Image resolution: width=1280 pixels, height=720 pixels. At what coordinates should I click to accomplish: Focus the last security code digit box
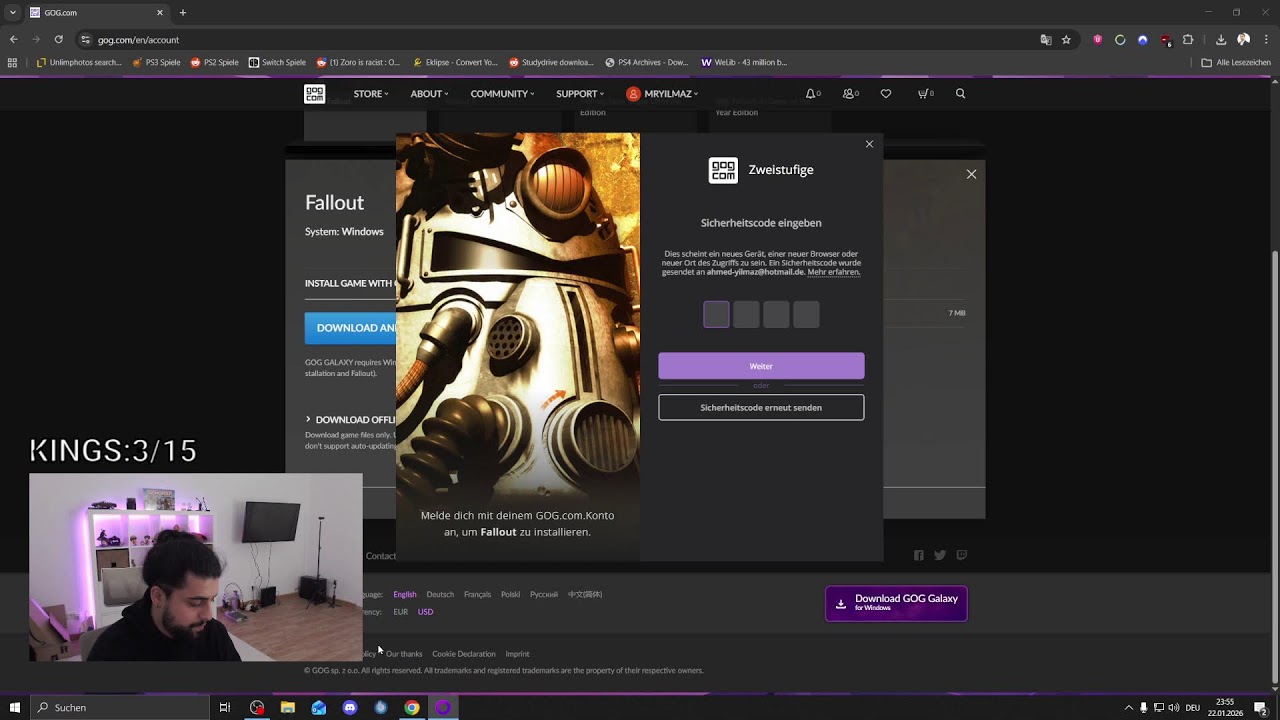(x=806, y=315)
